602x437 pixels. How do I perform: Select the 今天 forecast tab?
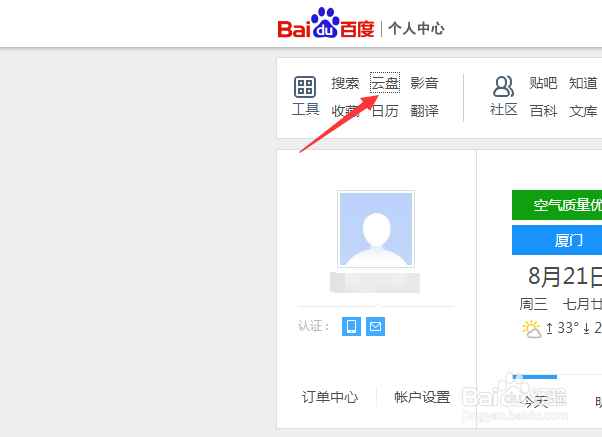535,402
